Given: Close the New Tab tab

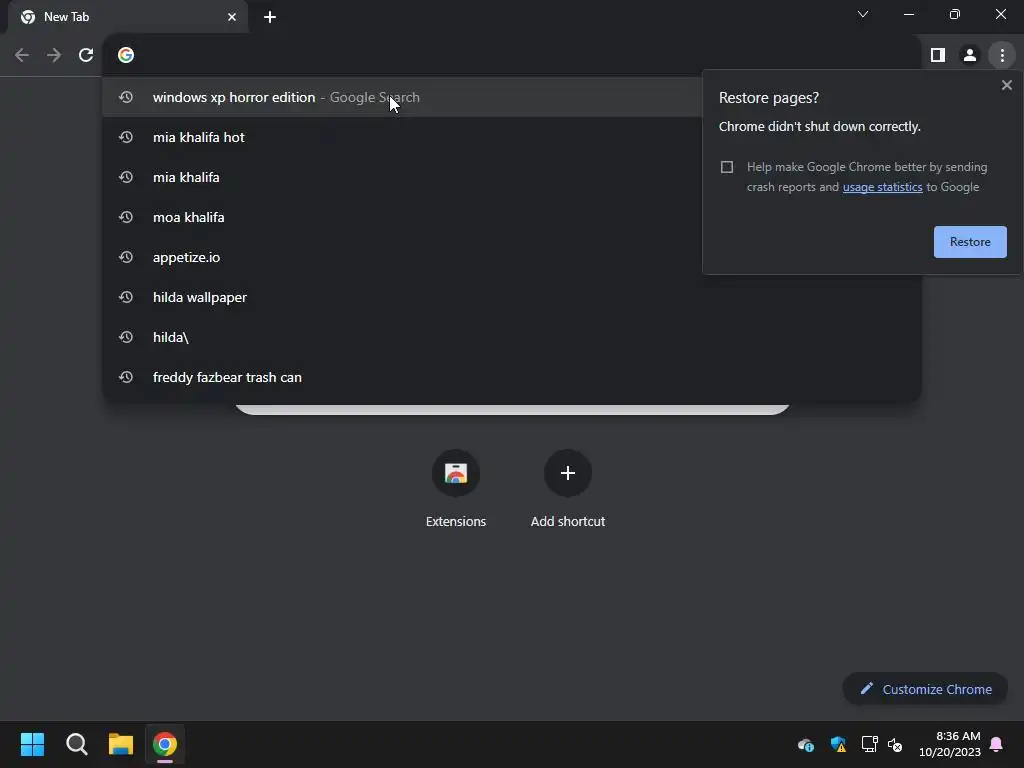Looking at the screenshot, I should click(232, 17).
